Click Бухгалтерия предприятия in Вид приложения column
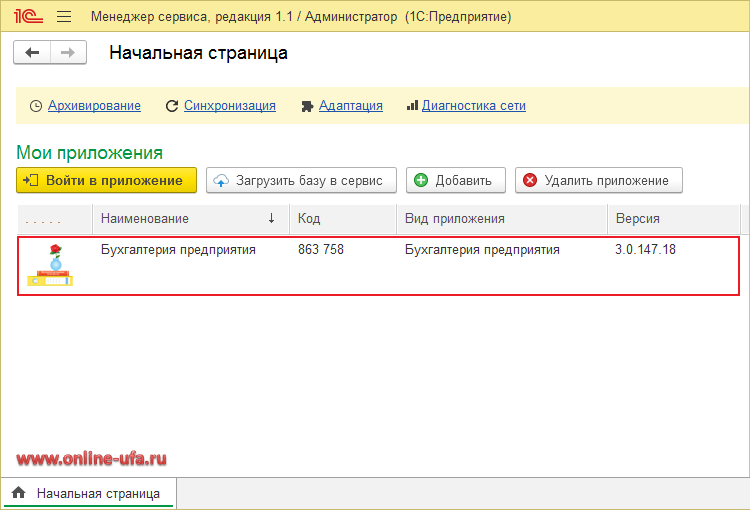 tap(482, 250)
